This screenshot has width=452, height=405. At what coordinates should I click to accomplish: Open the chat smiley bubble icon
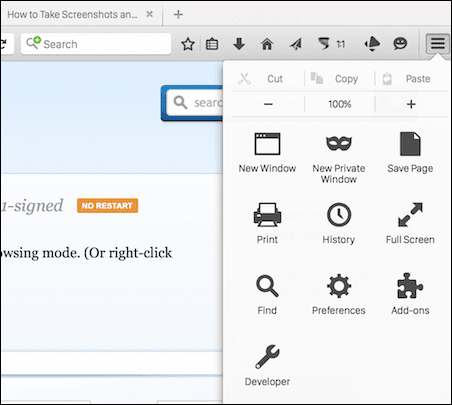pyautogui.click(x=400, y=44)
